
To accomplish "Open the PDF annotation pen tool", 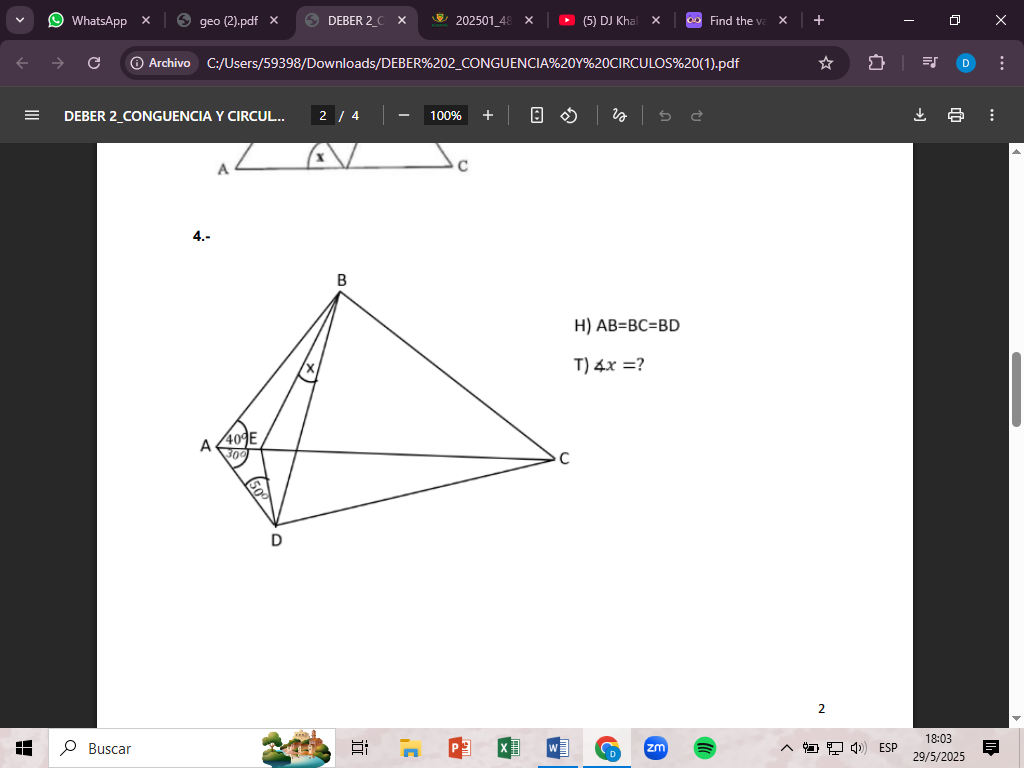I will (x=619, y=115).
